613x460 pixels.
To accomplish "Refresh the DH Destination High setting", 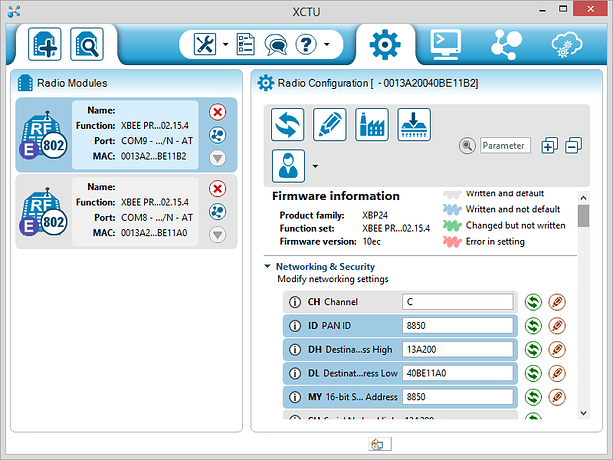I will tap(533, 349).
